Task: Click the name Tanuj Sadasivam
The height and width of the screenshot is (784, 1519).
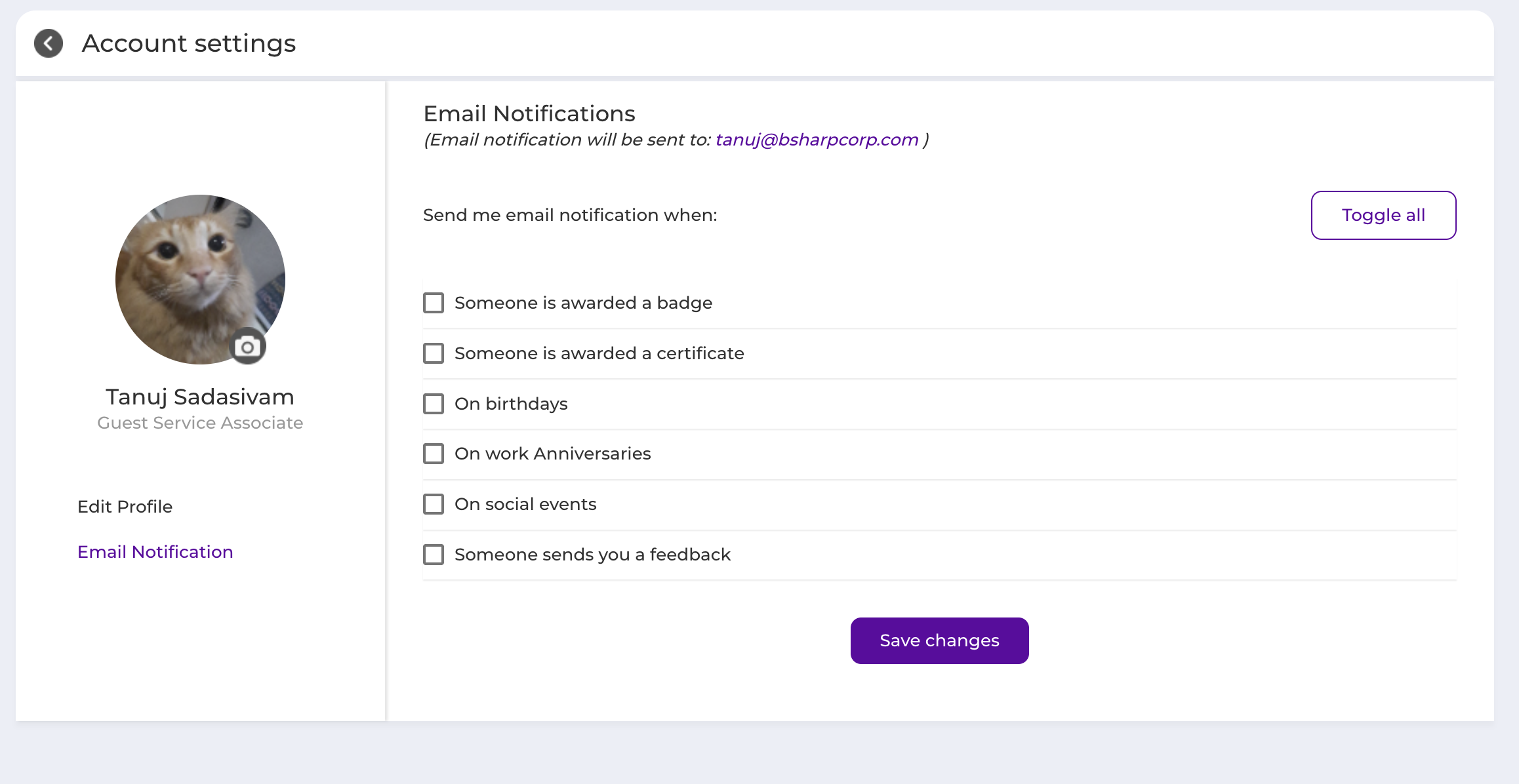Action: click(x=200, y=397)
